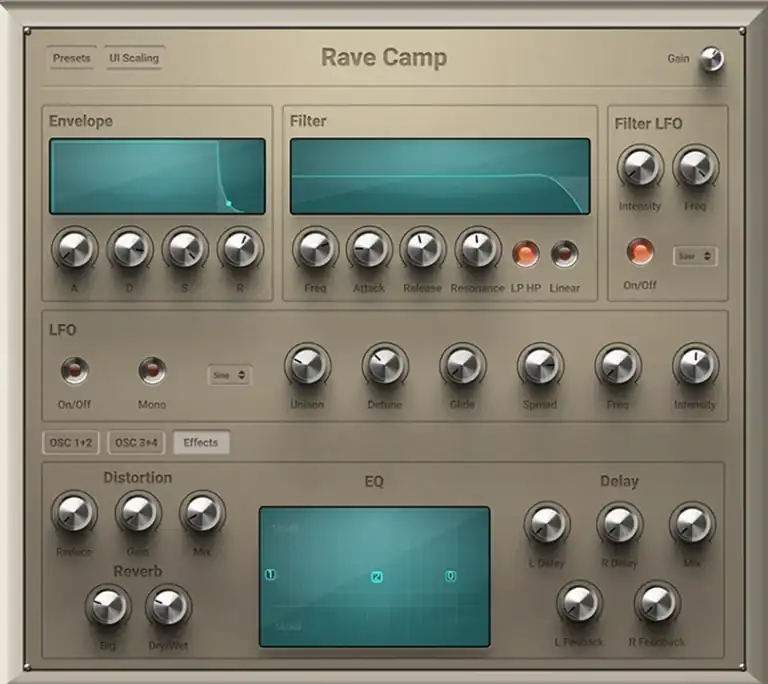The width and height of the screenshot is (768, 684).
Task: Toggle the Linear filter switch
Action: tap(564, 253)
